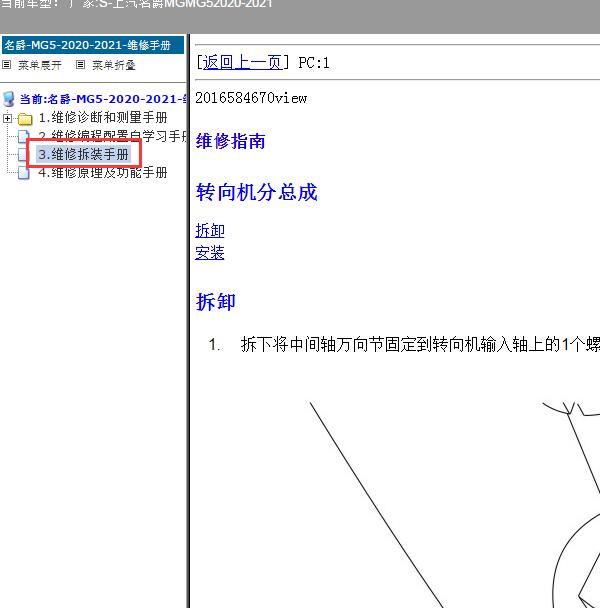Click the document icon beside 4.维修原理及功能手册
The height and width of the screenshot is (608, 600).
point(24,173)
